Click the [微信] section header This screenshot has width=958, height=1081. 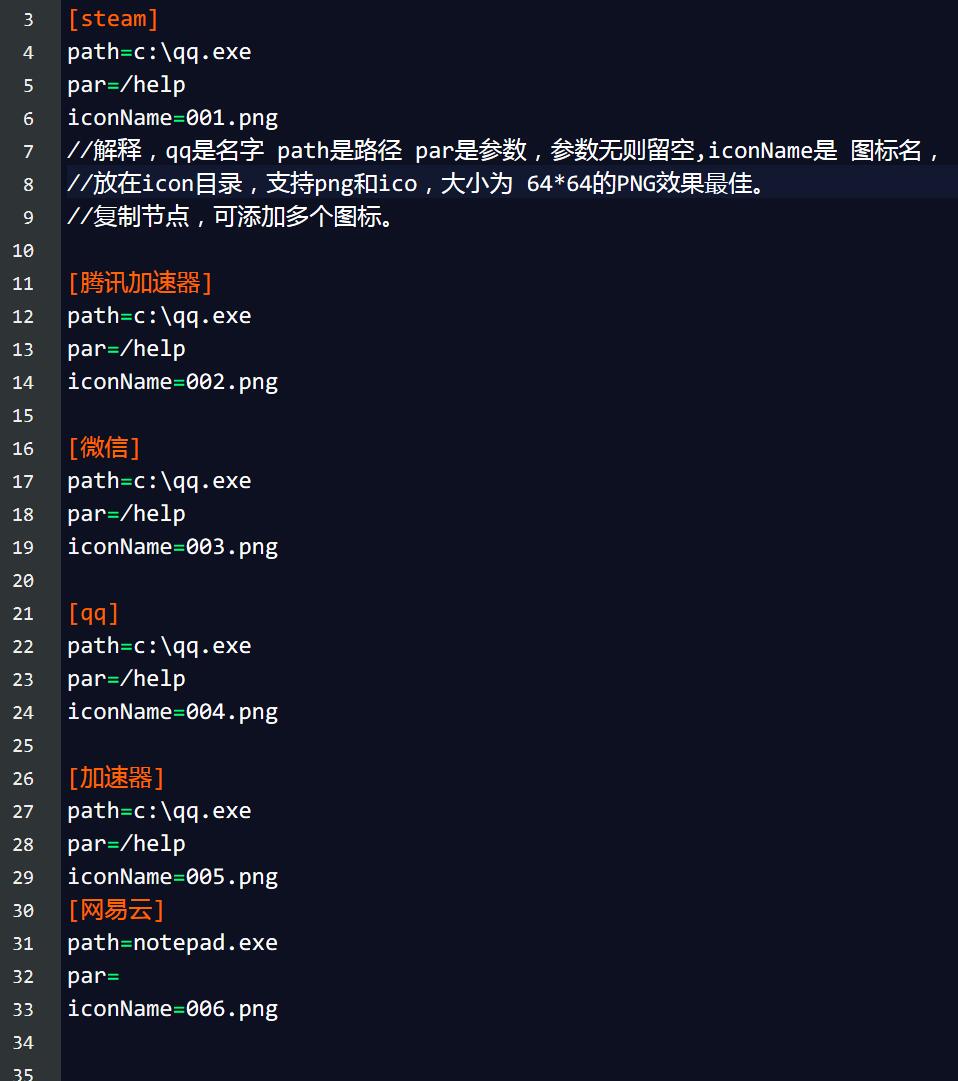[104, 448]
